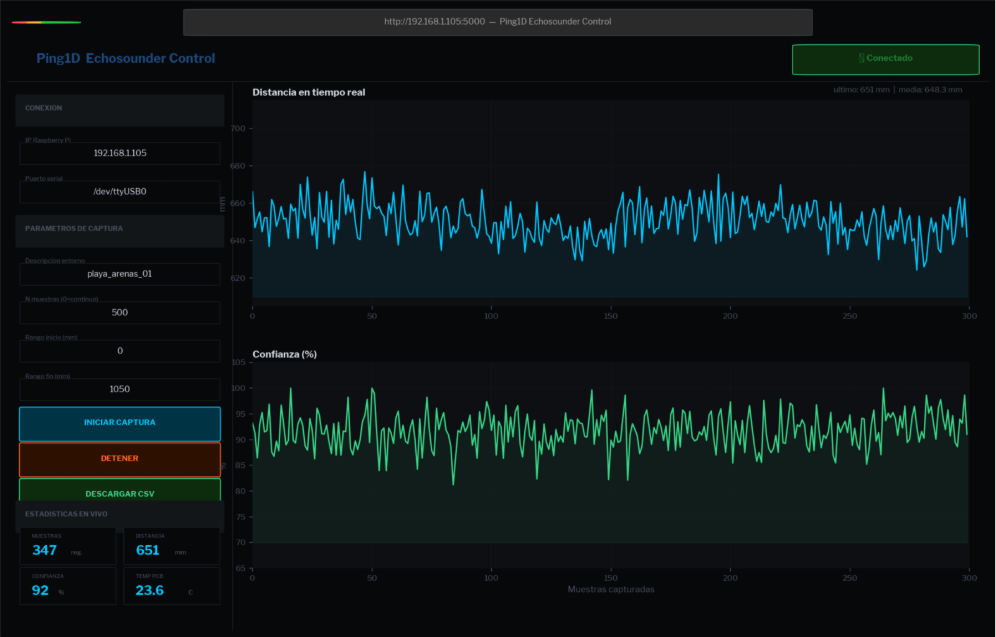Click the Rango fin field showing 1050
This screenshot has height=637, width=996.
120,389
